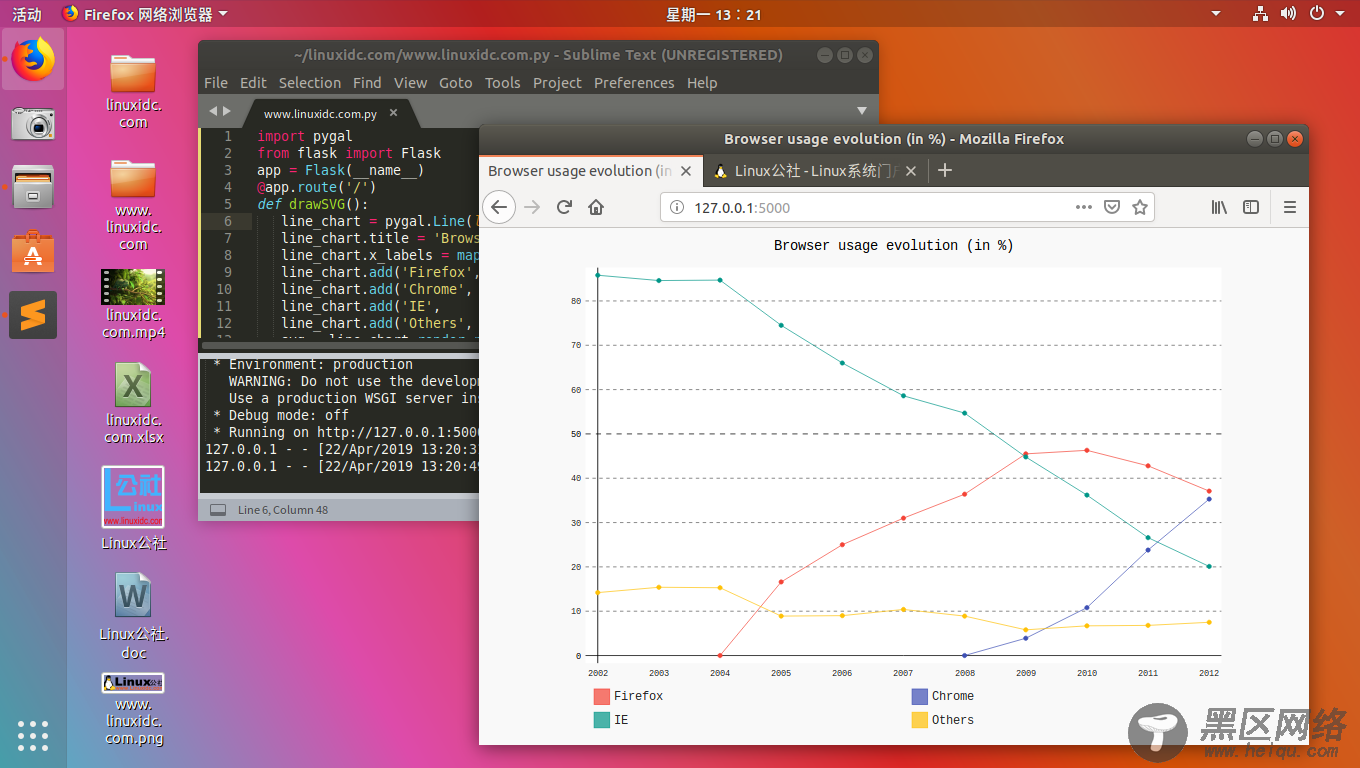Image resolution: width=1360 pixels, height=768 pixels.
Task: Open Sublime Text Help menu
Action: click(x=702, y=83)
